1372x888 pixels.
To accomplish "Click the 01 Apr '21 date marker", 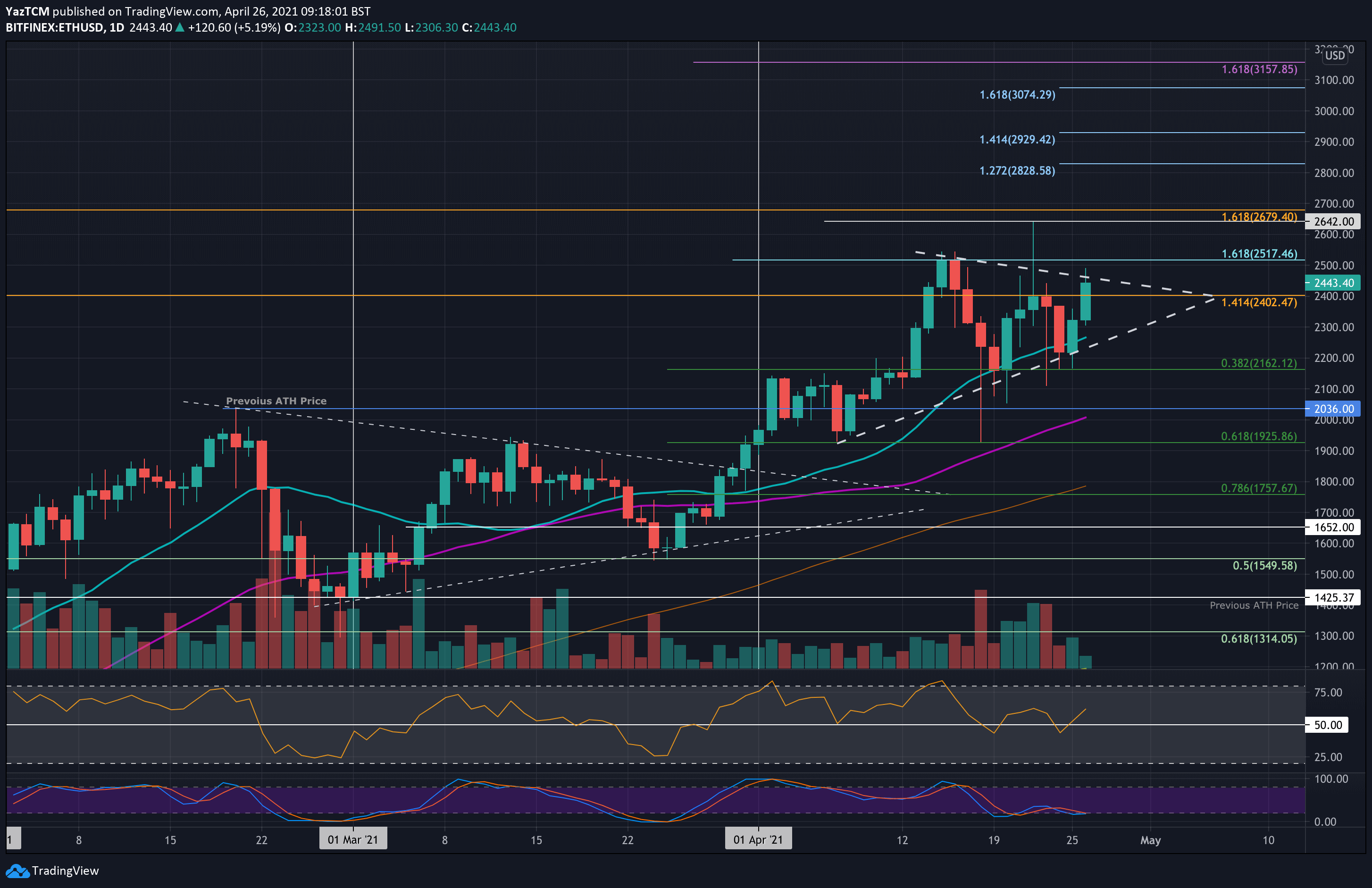I will [x=758, y=839].
